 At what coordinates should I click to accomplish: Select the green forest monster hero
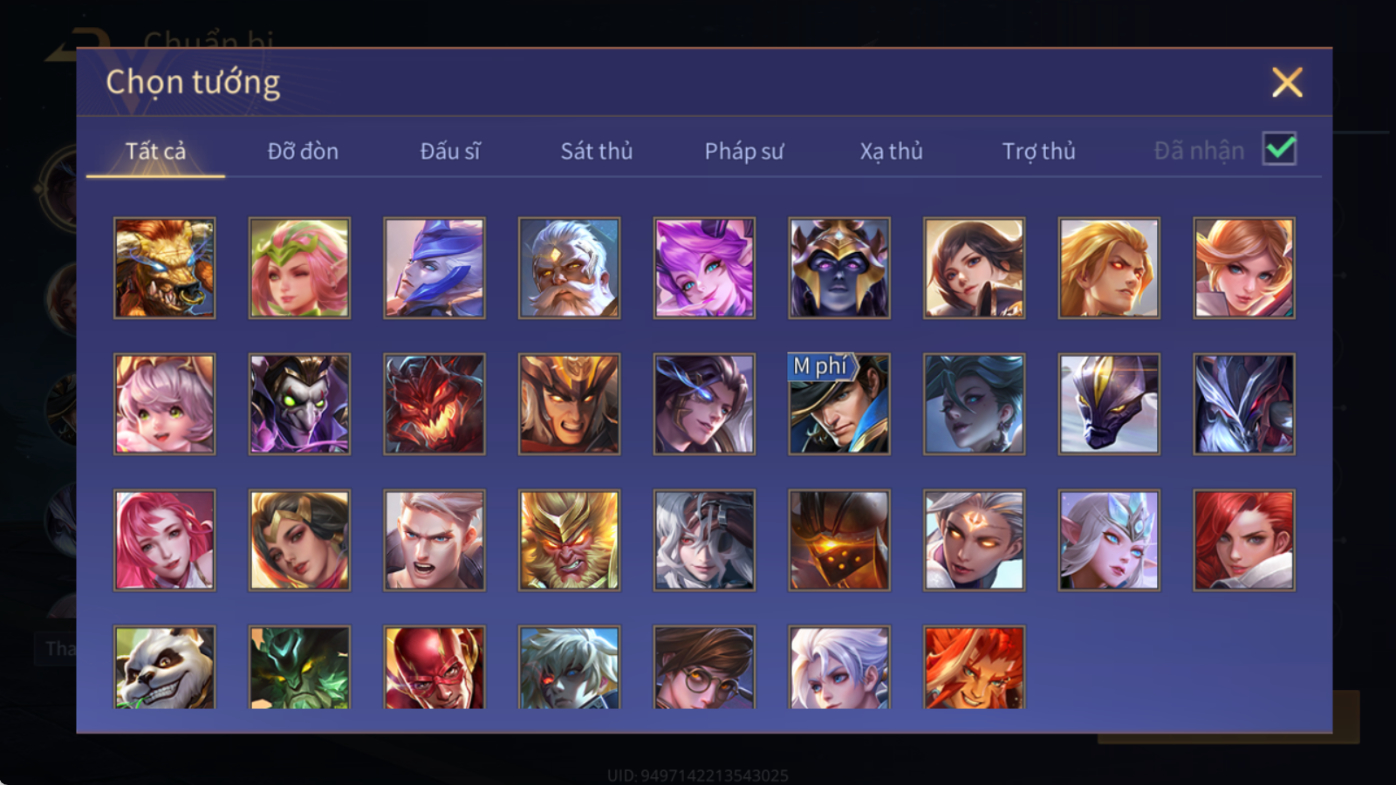click(299, 668)
